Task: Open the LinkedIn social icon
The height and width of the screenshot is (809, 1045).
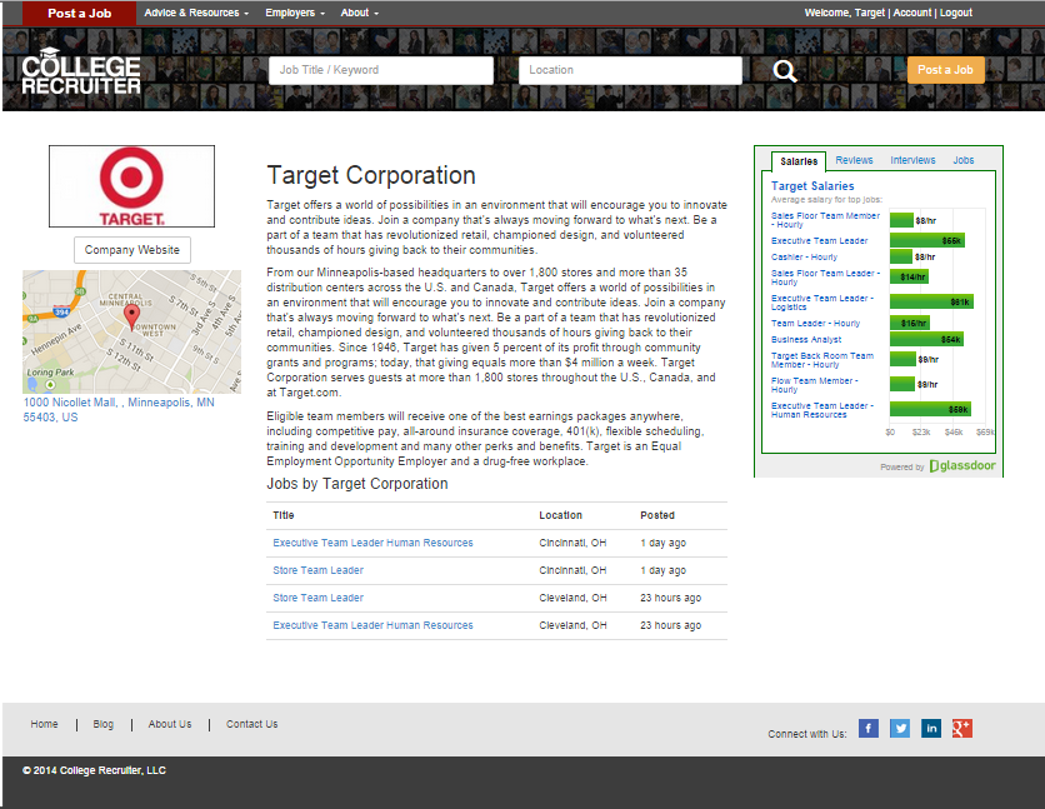Action: coord(931,728)
